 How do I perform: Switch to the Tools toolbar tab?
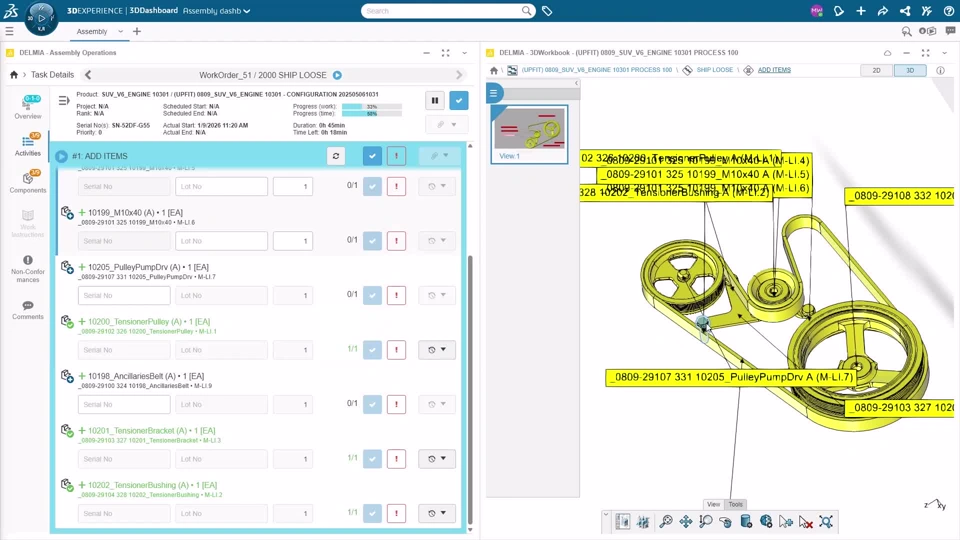click(x=735, y=504)
